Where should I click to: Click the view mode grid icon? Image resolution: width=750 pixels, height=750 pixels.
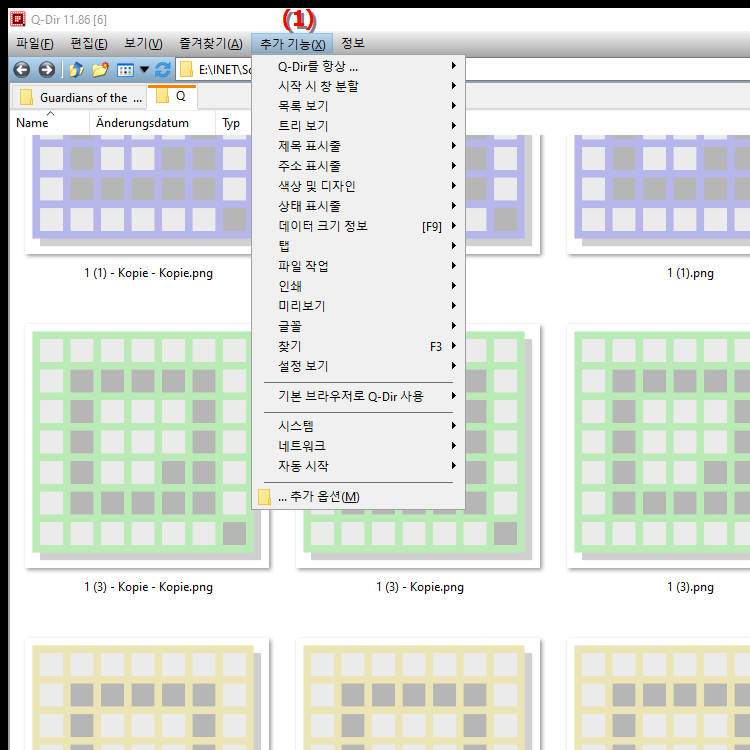point(125,70)
